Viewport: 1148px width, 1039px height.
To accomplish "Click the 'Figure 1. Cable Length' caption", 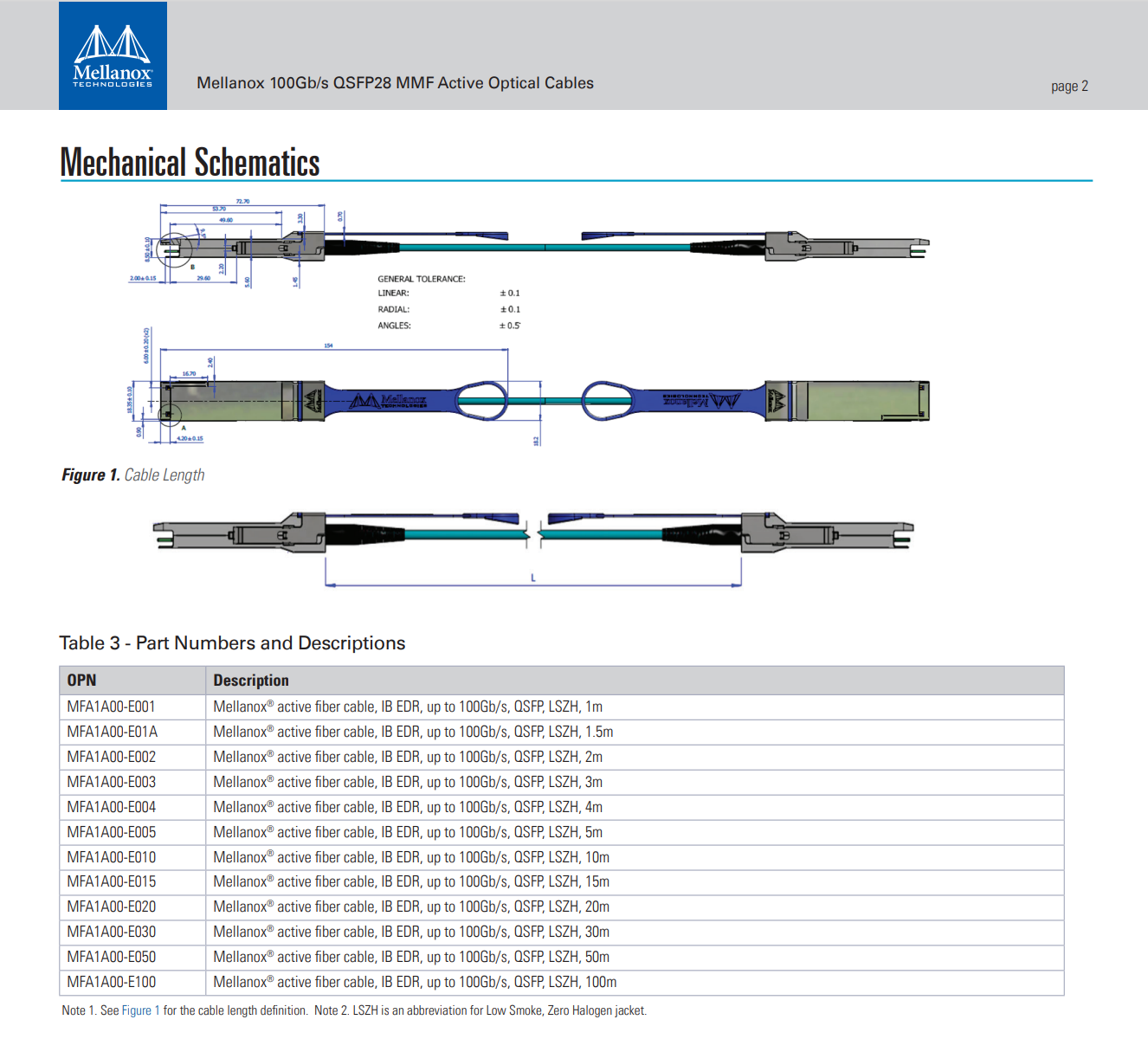I will tap(133, 474).
